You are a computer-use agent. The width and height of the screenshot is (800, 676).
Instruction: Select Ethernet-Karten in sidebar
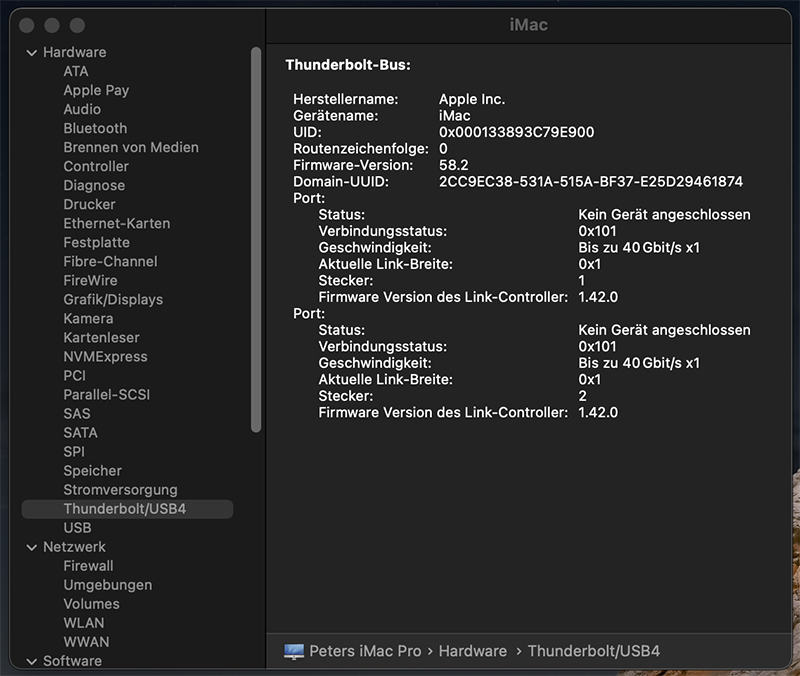click(x=116, y=223)
